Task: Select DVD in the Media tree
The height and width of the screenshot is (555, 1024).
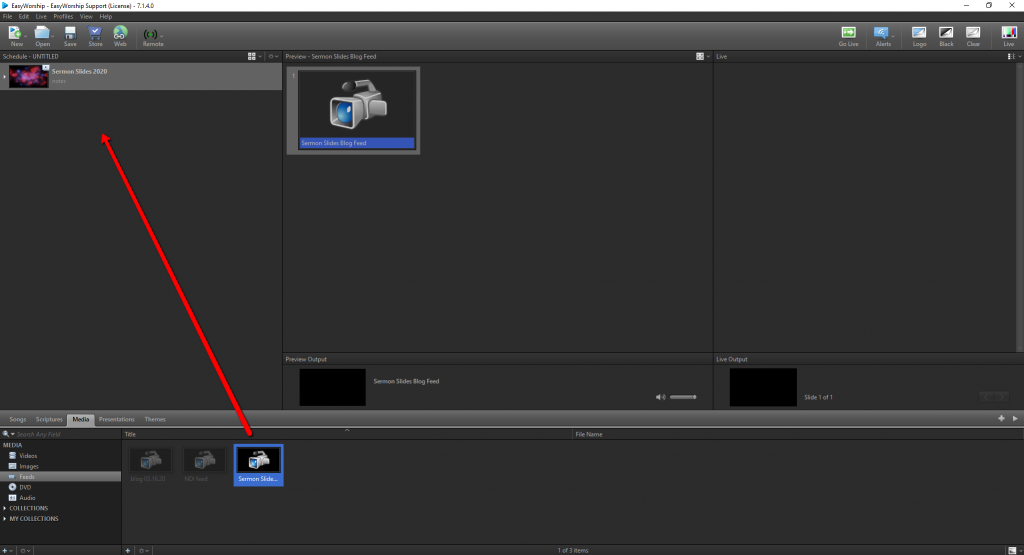Action: tap(25, 487)
